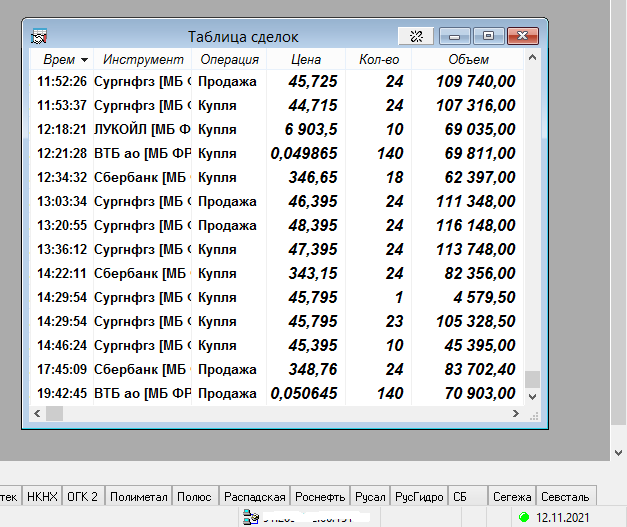Click the date 12.11.2021 in status bar
The height and width of the screenshot is (527, 627).
tap(563, 518)
